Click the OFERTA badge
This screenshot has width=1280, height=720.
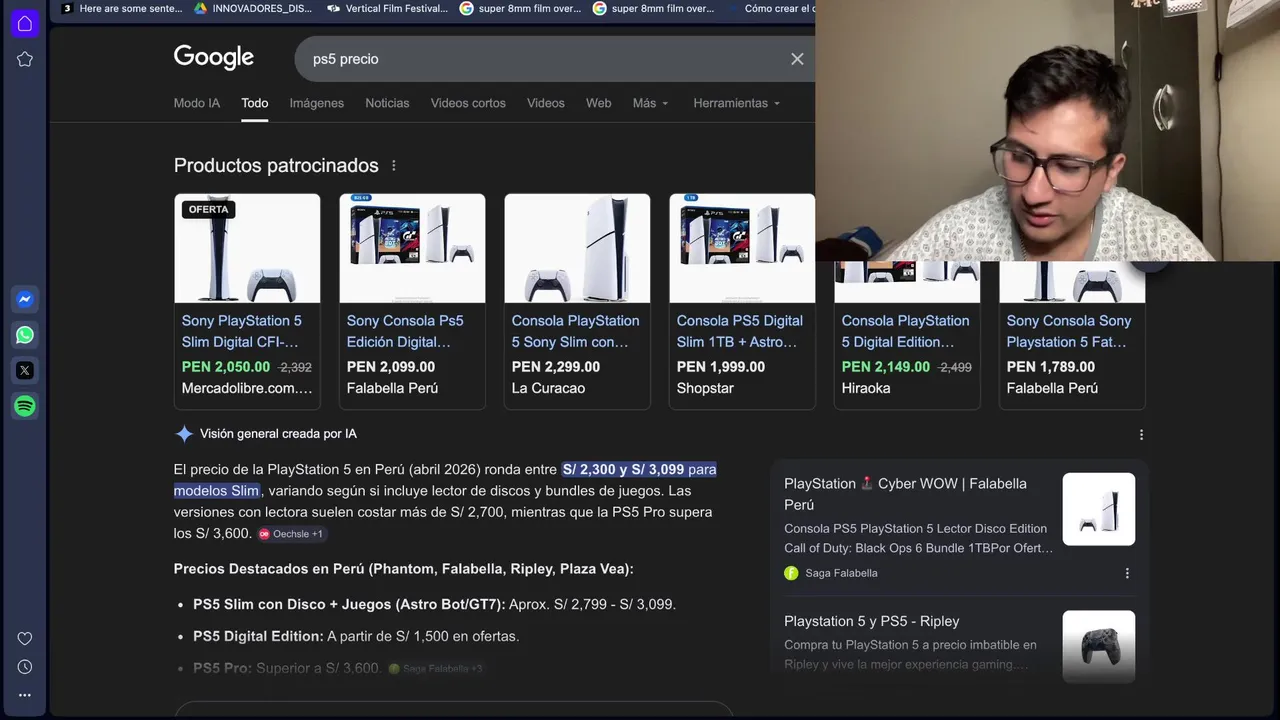(x=208, y=209)
